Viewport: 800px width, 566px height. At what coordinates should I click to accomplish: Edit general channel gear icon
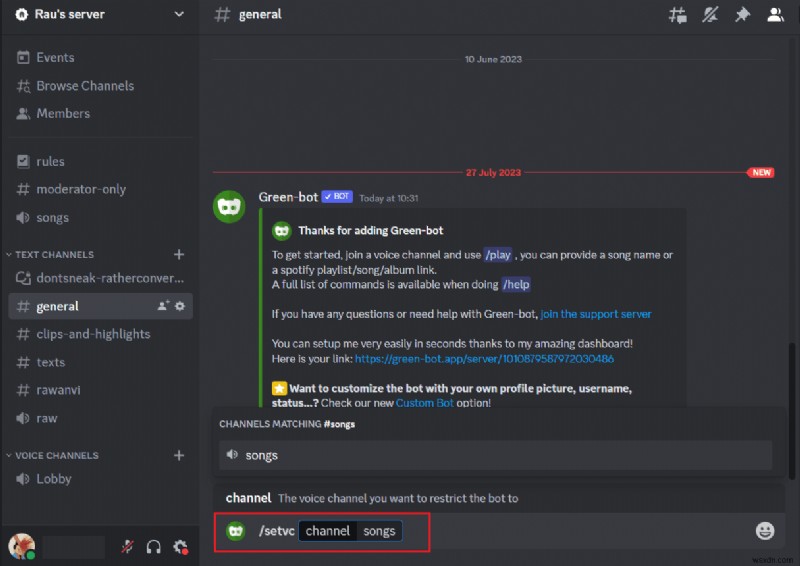coord(180,306)
